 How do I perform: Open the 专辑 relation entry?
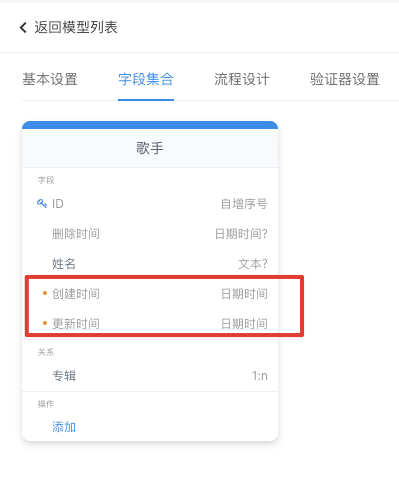[x=150, y=376]
